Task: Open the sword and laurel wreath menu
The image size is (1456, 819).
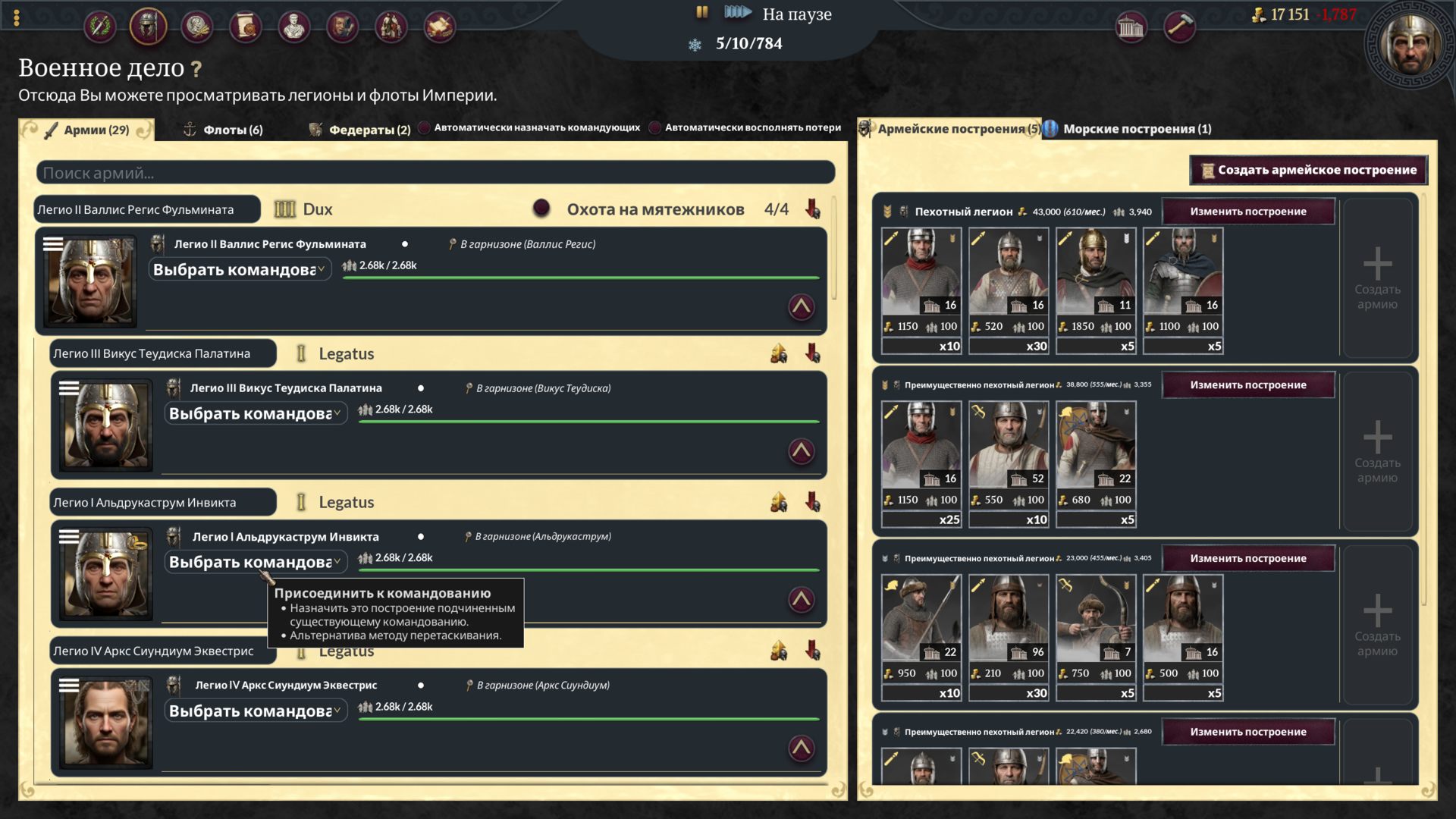Action: (99, 27)
